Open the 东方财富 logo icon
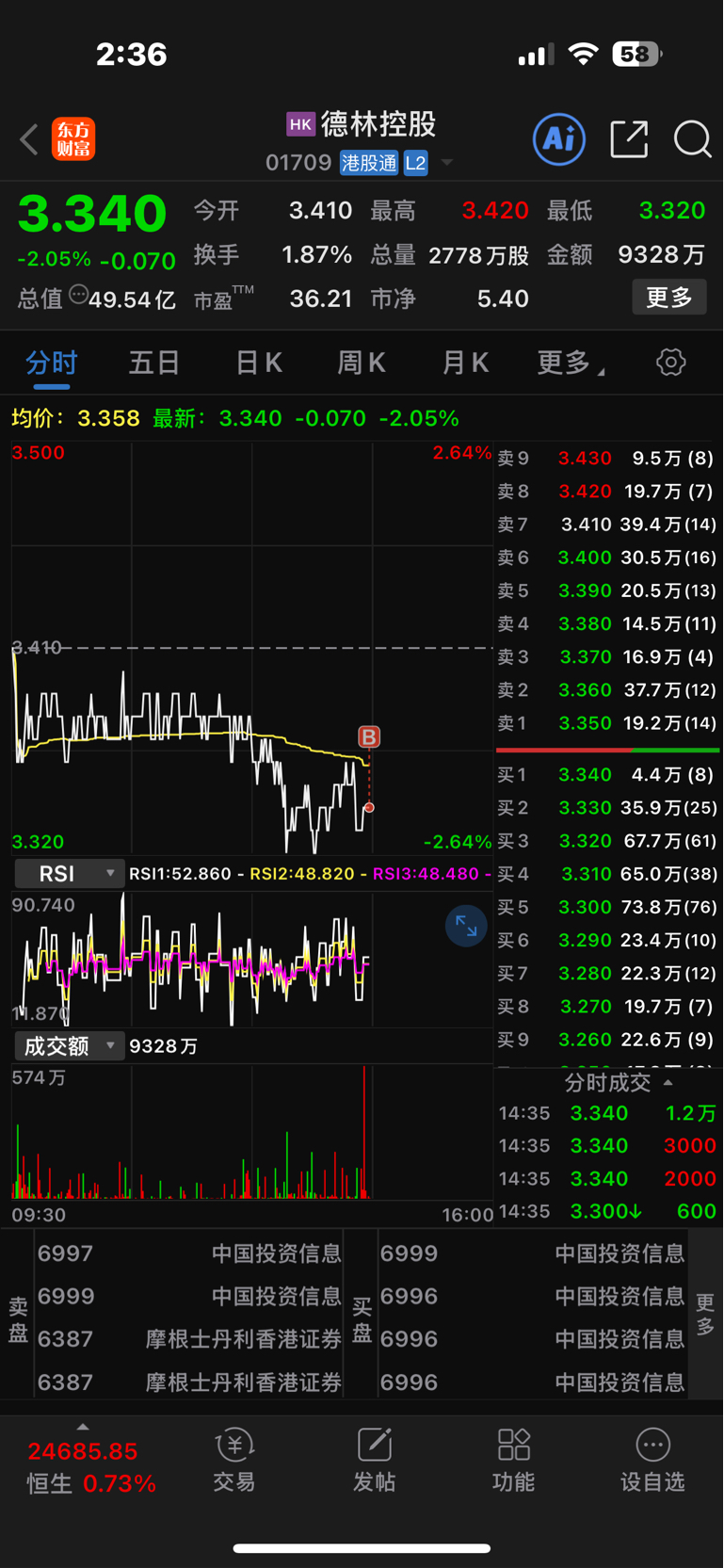This screenshot has height=1568, width=724. [x=73, y=139]
